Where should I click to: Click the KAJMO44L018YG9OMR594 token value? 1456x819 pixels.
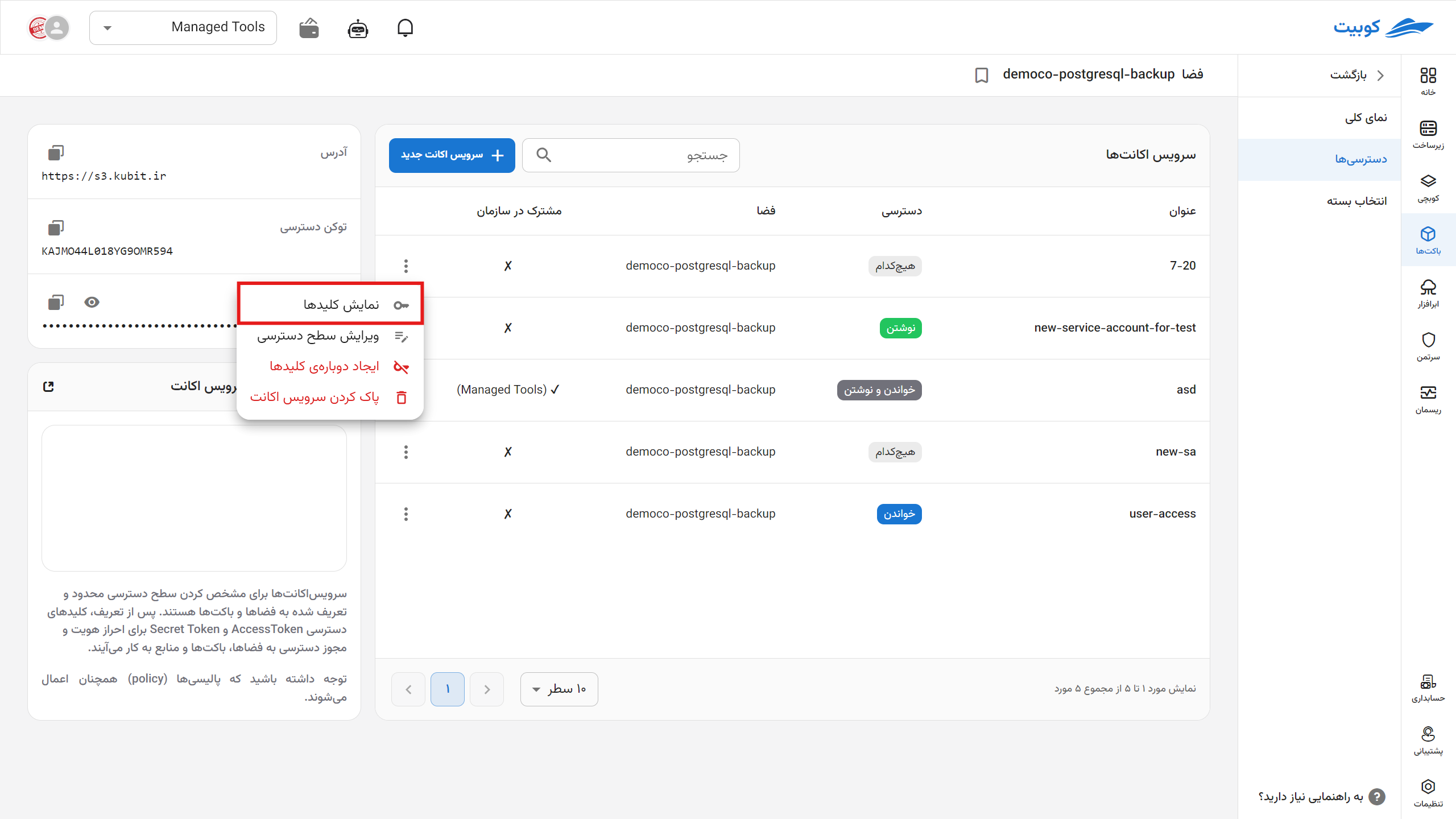107,251
